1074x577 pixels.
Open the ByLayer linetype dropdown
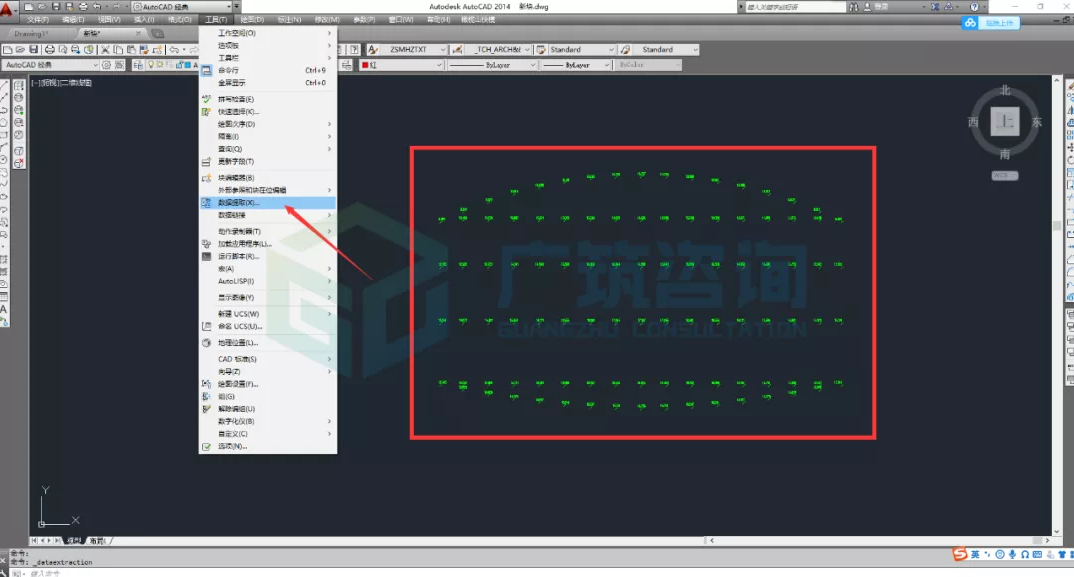tap(492, 65)
